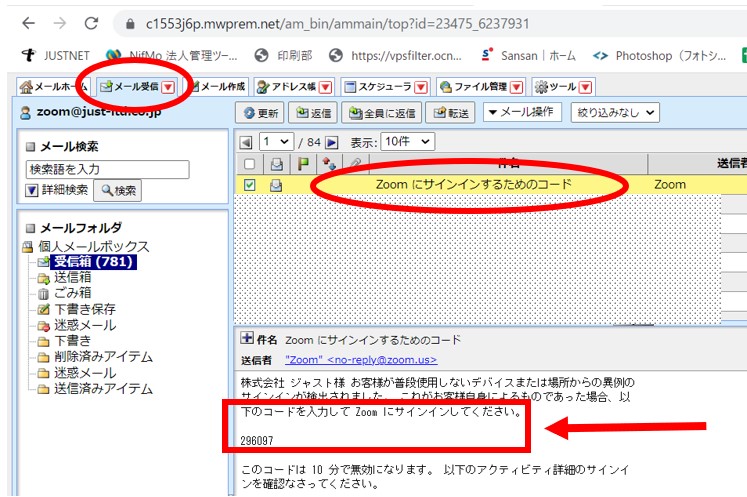Go to previous mail page
Image resolution: width=747 pixels, height=497 pixels.
tap(246, 142)
